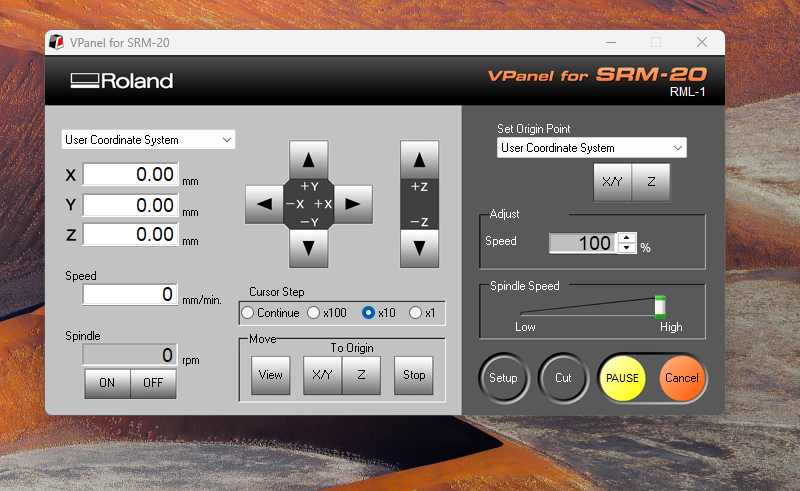Click the Spindle Speed slider handle
Screen dimensions: 800x491
660,307
